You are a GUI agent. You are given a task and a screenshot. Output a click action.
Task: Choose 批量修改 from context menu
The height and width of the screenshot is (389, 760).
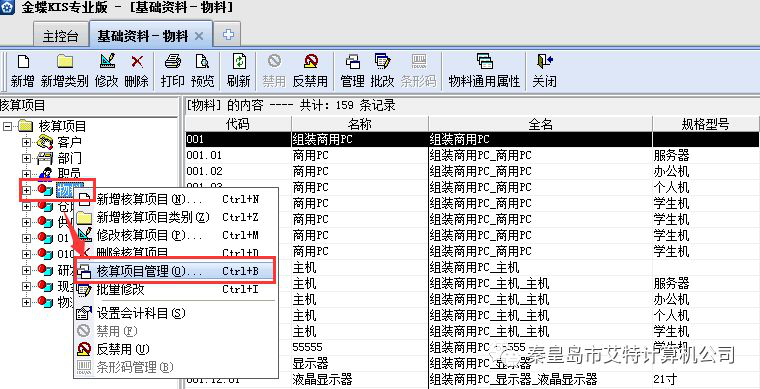[x=176, y=289]
